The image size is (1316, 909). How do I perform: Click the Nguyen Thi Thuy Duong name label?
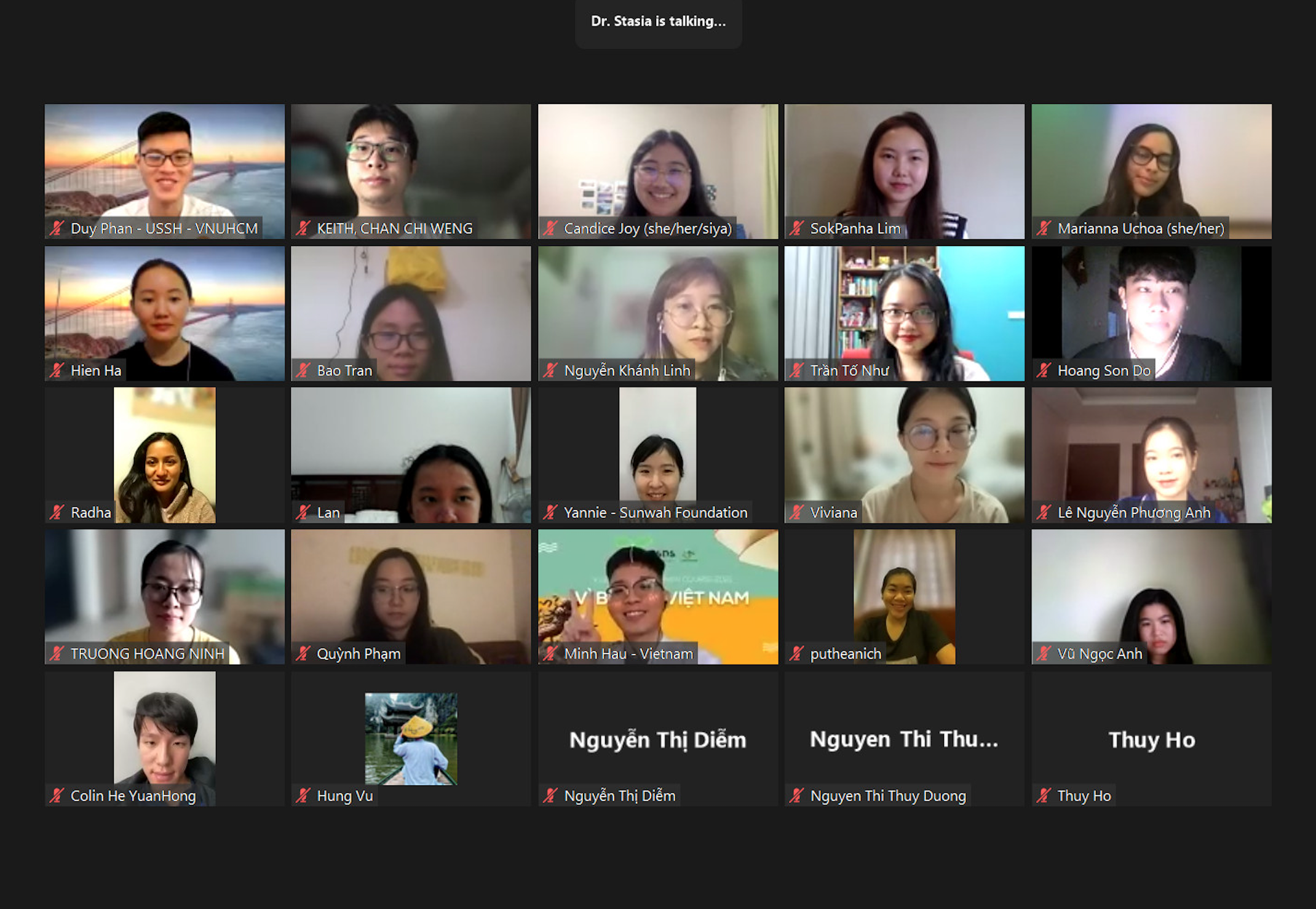[888, 796]
